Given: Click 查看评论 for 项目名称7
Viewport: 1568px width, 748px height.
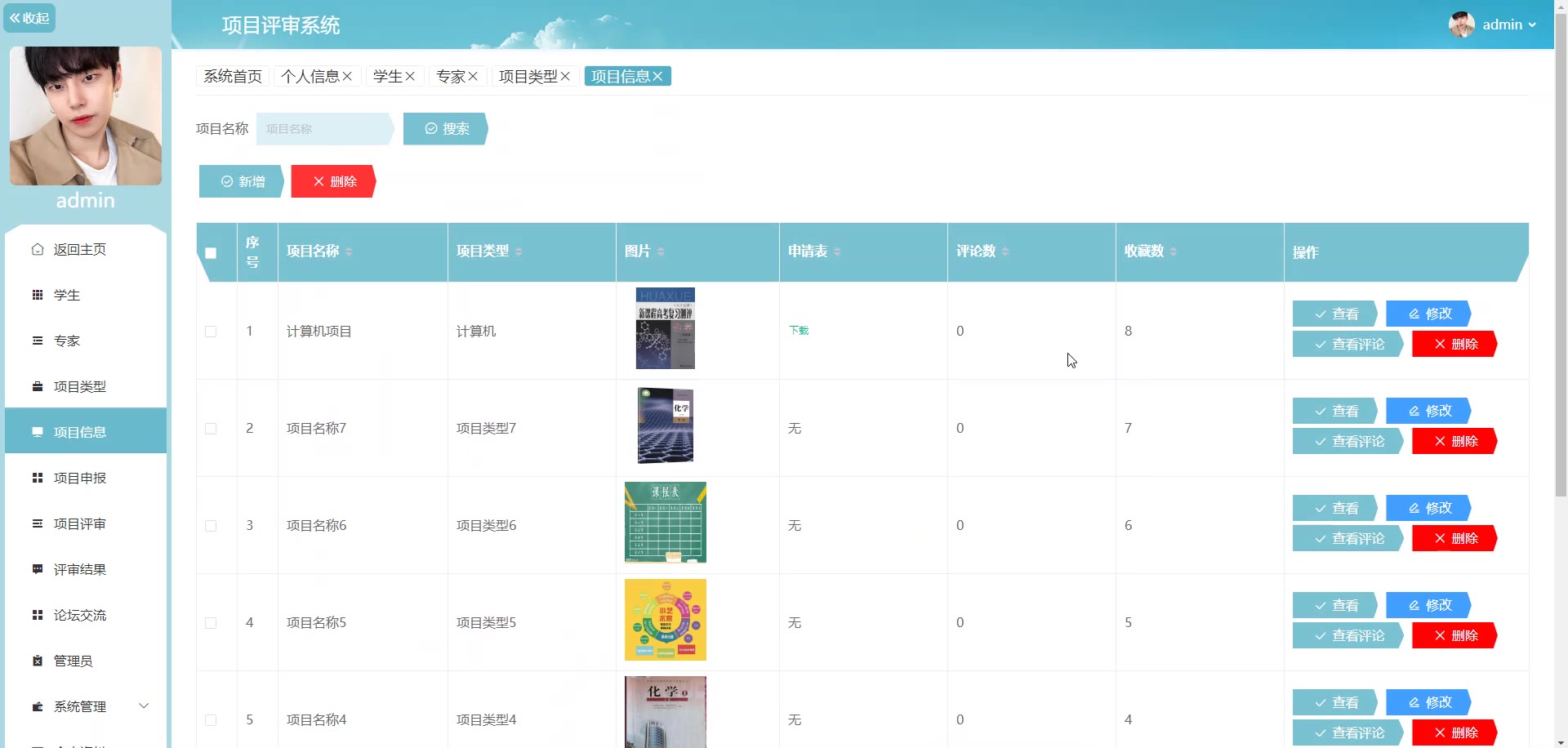Looking at the screenshot, I should pos(1348,441).
